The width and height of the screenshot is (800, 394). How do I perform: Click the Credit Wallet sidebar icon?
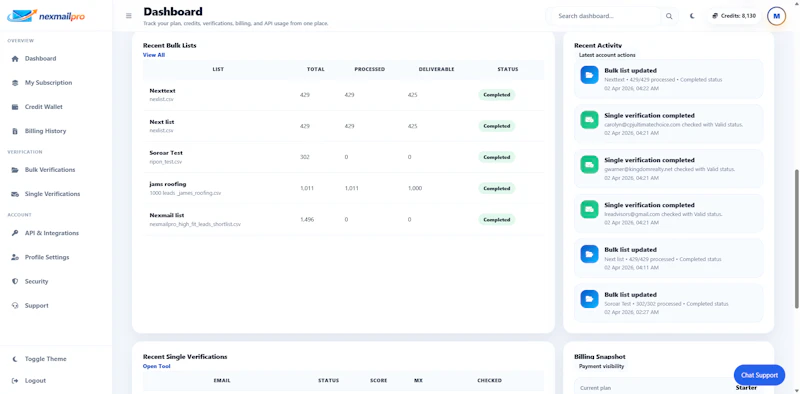click(x=15, y=107)
